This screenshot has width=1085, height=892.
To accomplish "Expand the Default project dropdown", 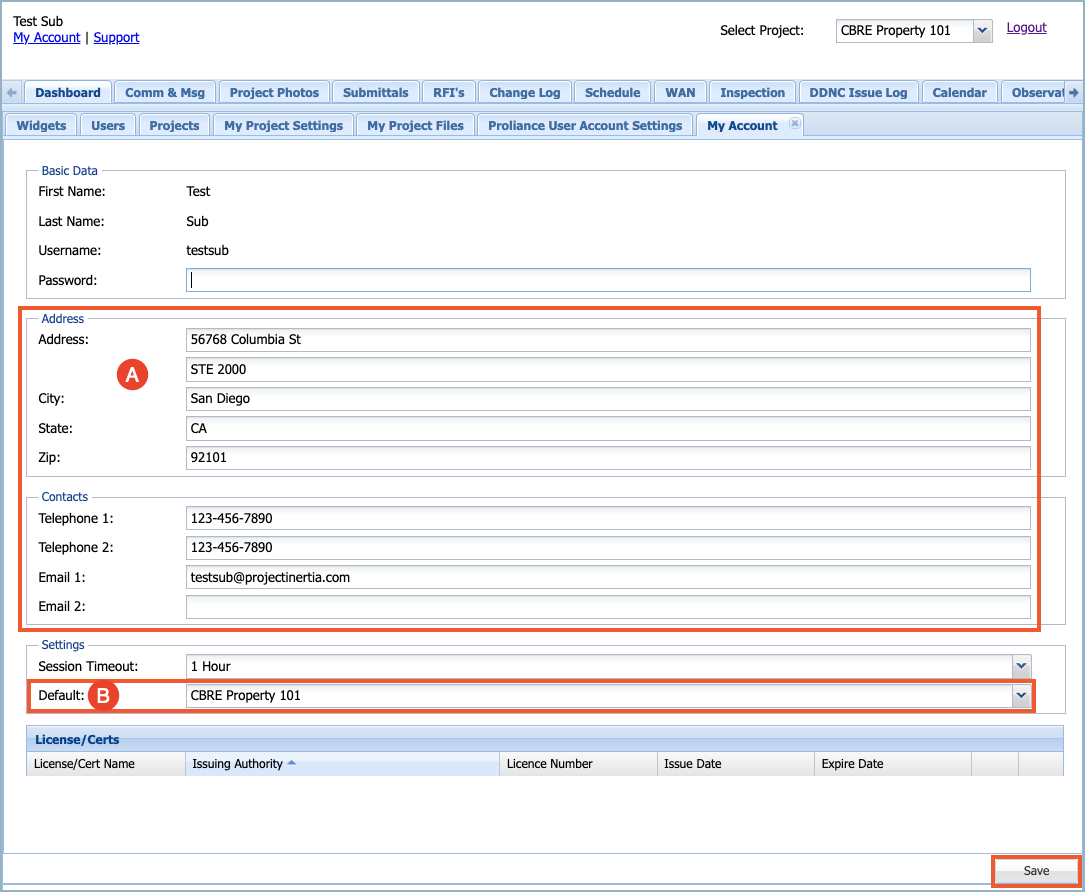I will tap(1021, 695).
